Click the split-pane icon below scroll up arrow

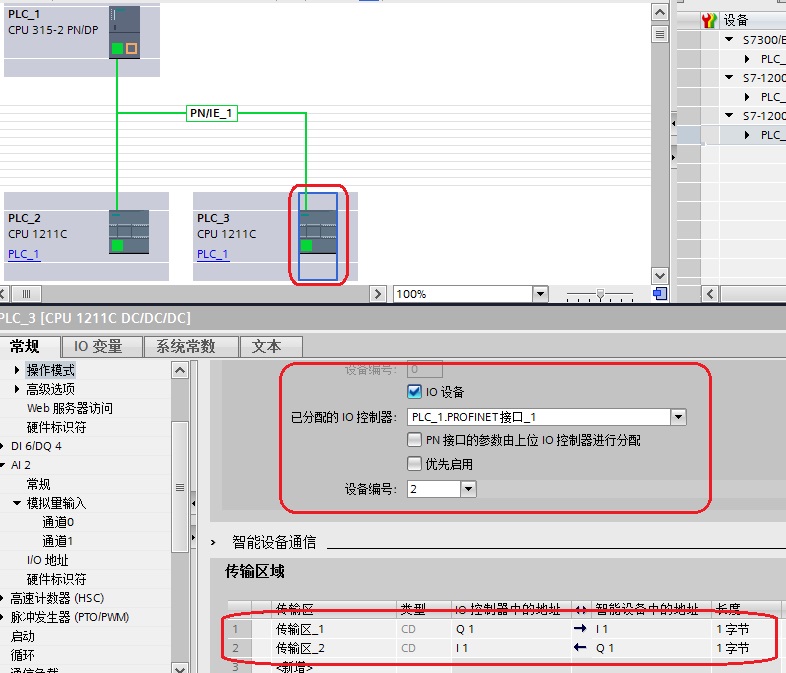point(660,34)
